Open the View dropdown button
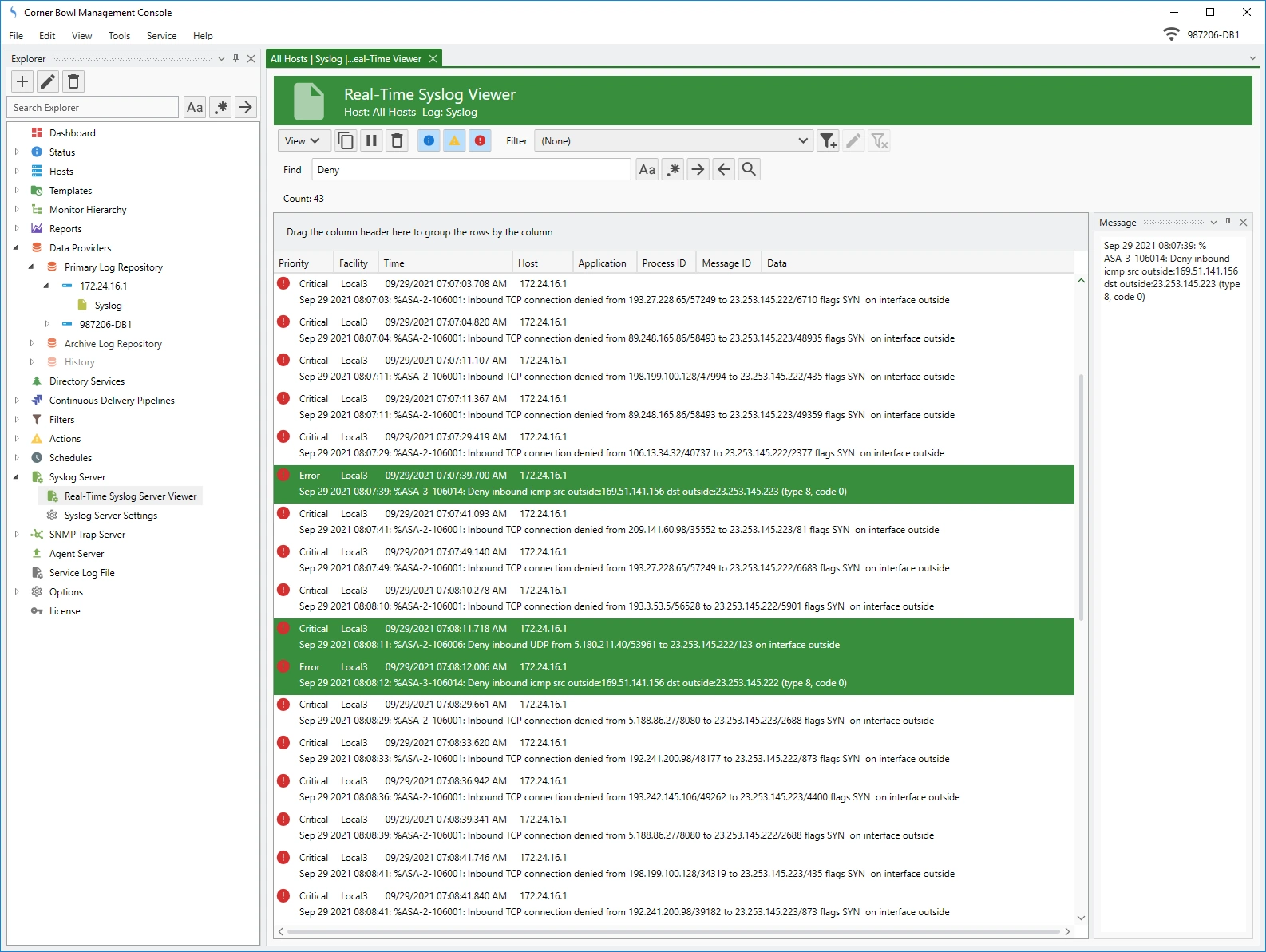 coord(302,141)
